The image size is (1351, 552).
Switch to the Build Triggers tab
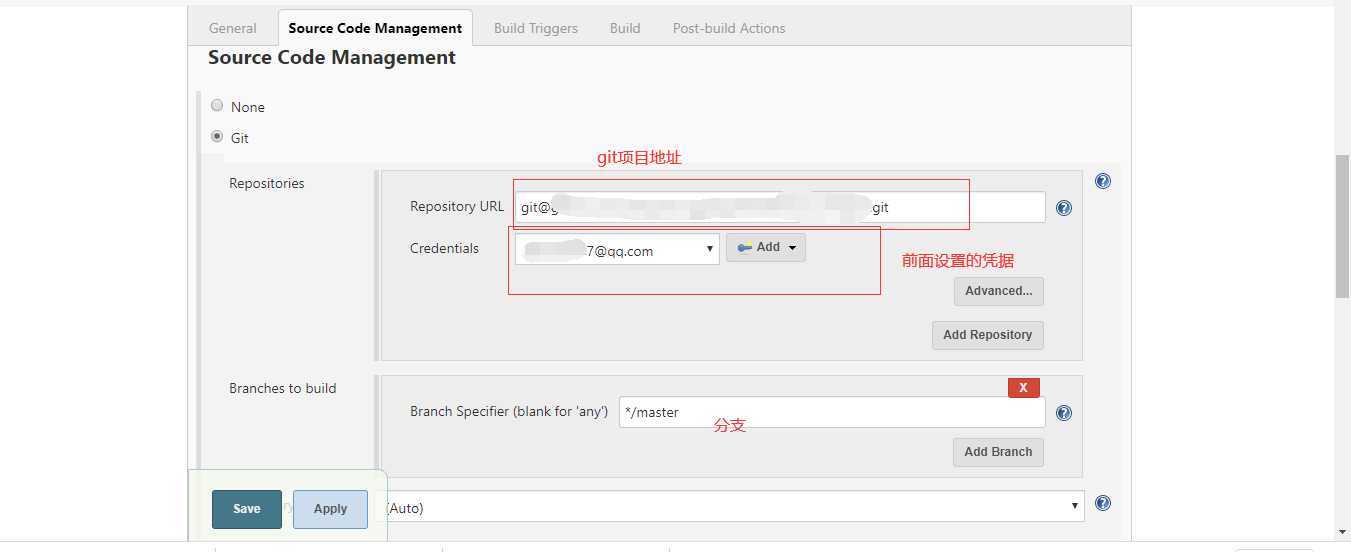point(536,28)
